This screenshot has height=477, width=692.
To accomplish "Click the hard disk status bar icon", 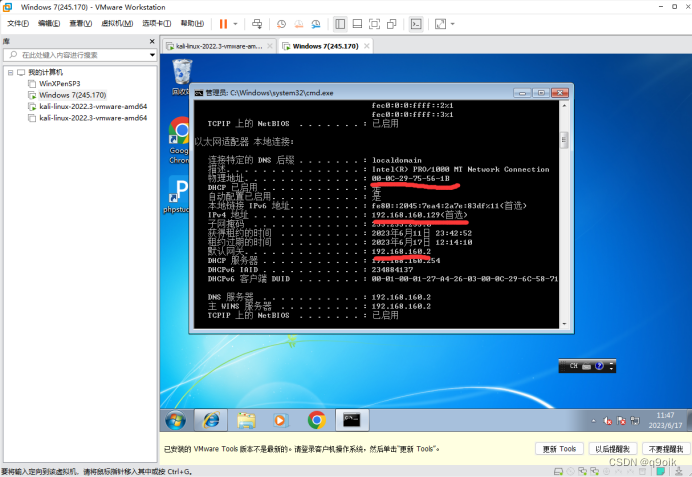I will click(x=558, y=471).
